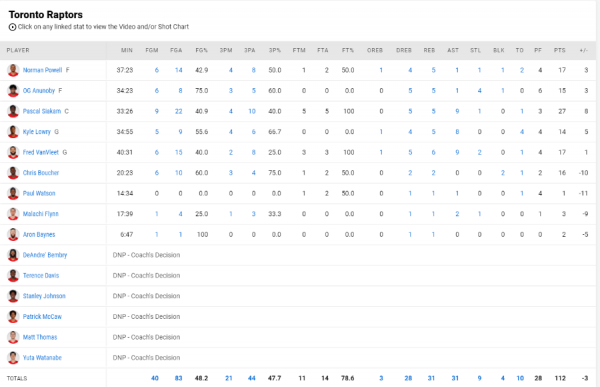
Task: View Pascal Siakam's 22 field goal attempts
Action: (x=178, y=111)
